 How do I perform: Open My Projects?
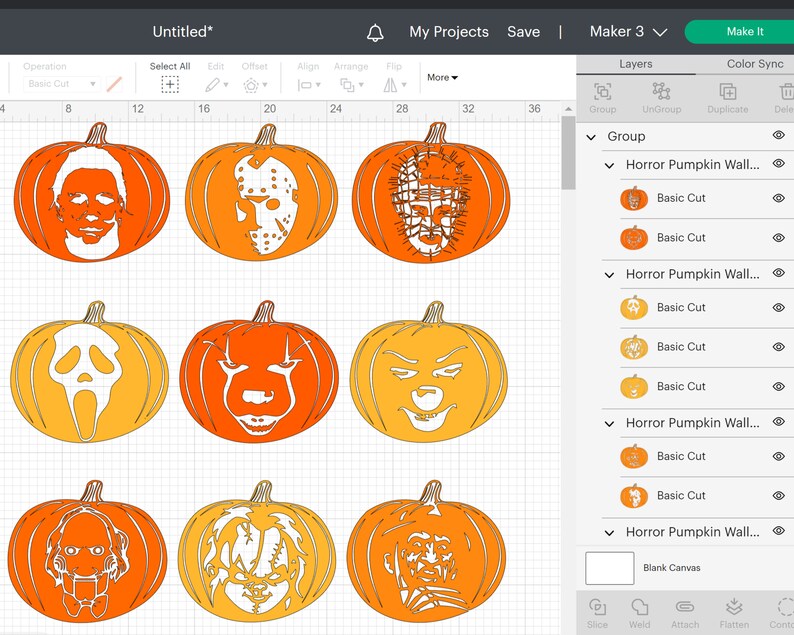(449, 32)
